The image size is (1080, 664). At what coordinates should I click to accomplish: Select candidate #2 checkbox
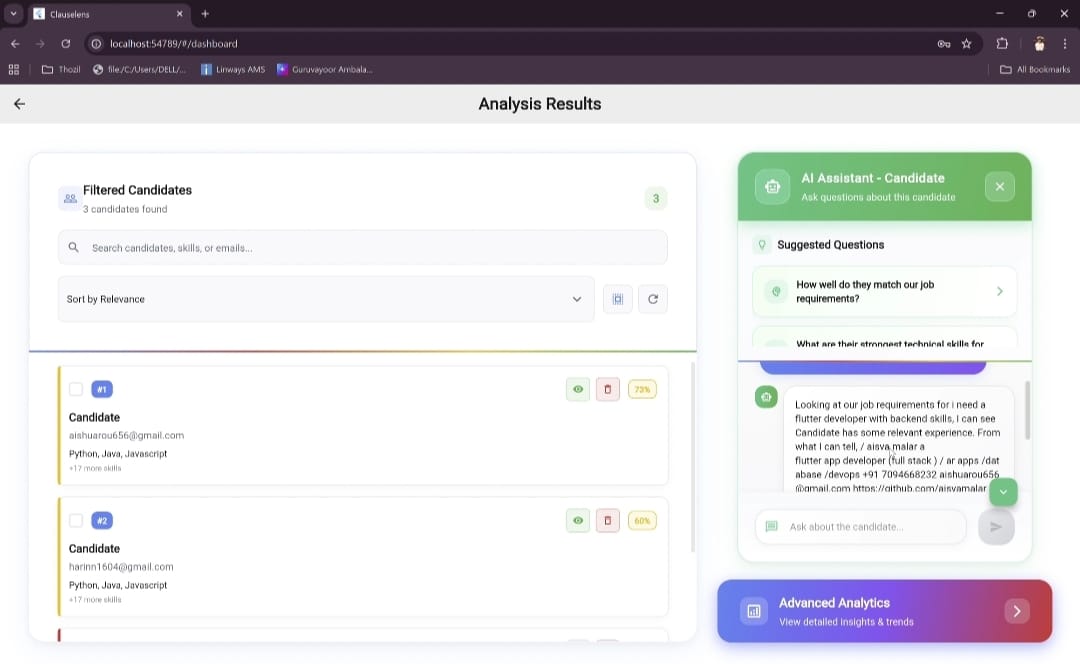[76, 521]
